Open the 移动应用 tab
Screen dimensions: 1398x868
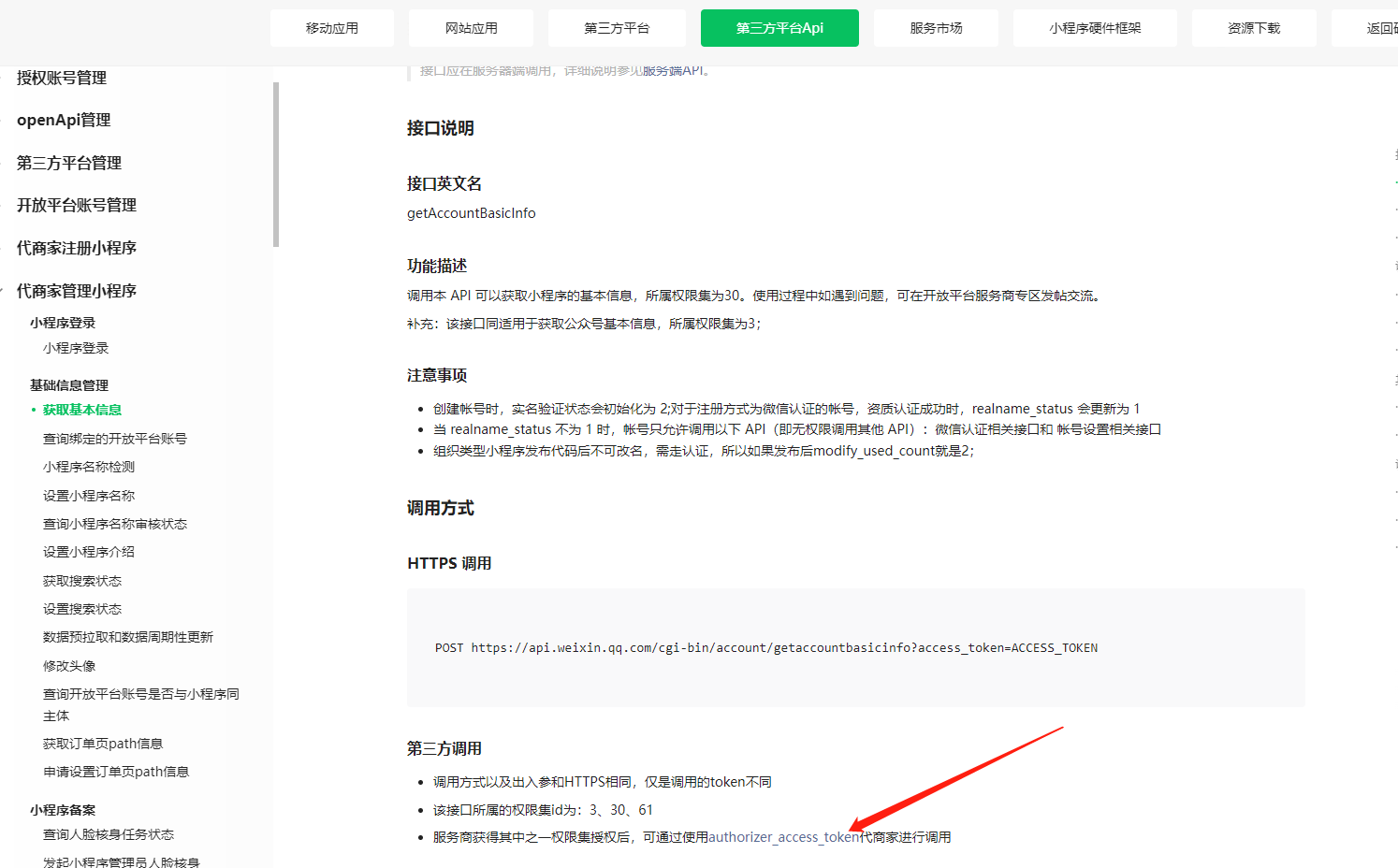pos(332,28)
